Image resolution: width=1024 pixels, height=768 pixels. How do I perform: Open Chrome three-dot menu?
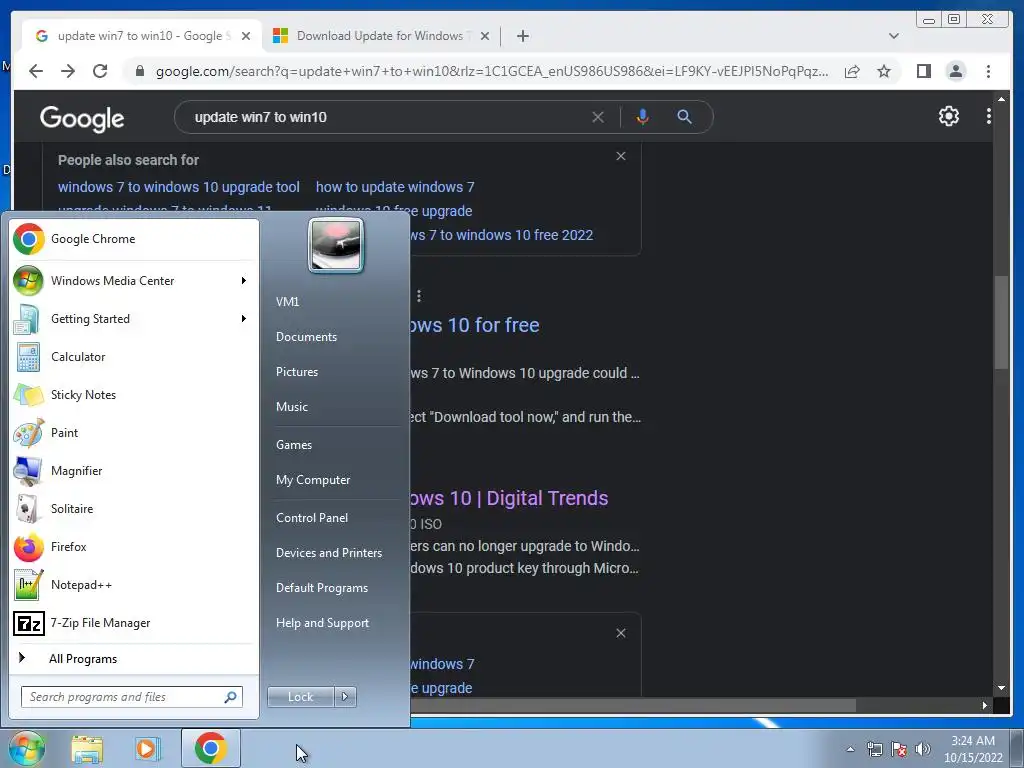point(988,71)
